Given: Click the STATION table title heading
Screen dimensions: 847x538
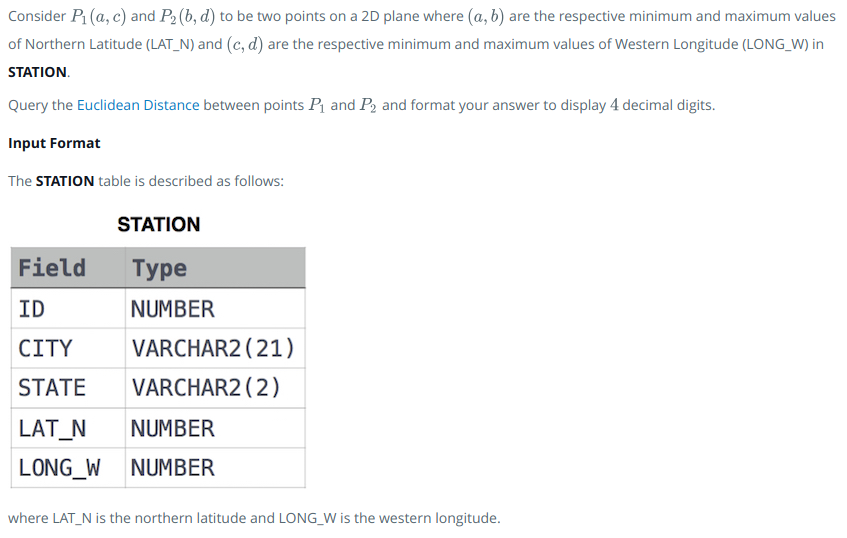Looking at the screenshot, I should pyautogui.click(x=159, y=224).
